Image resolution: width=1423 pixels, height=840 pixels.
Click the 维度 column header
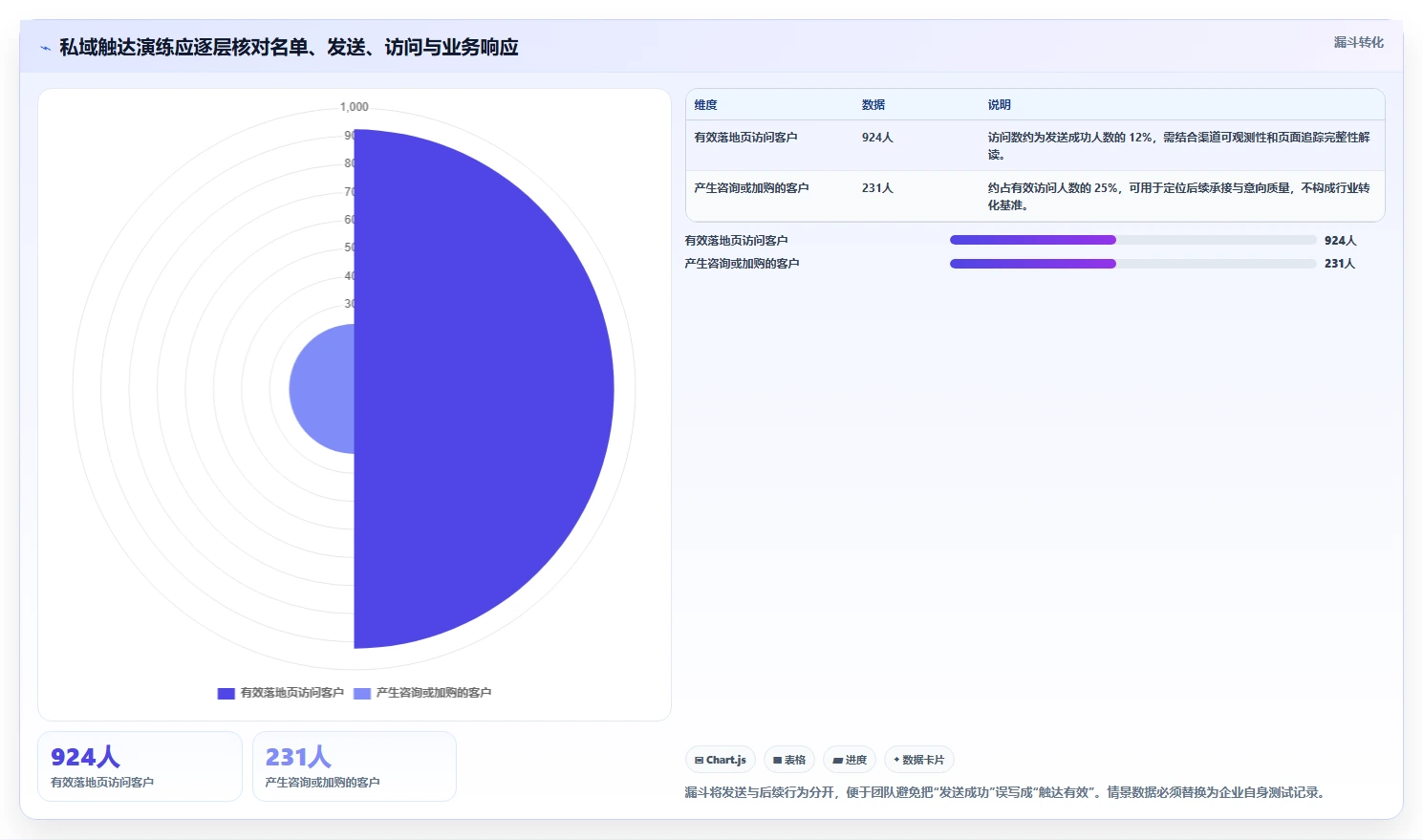[705, 105]
